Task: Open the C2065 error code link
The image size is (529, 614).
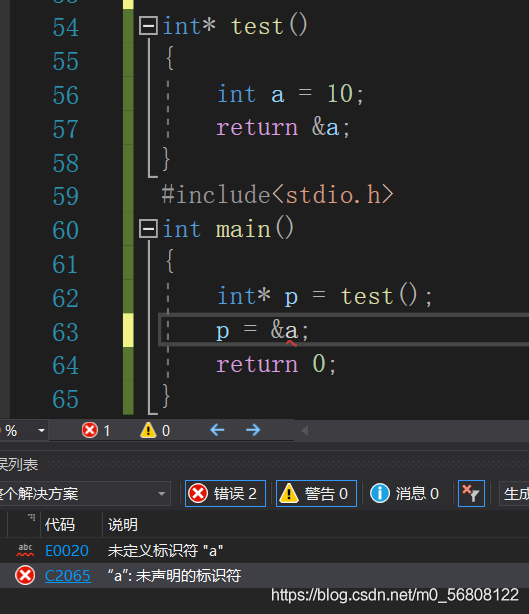Action: point(67,576)
